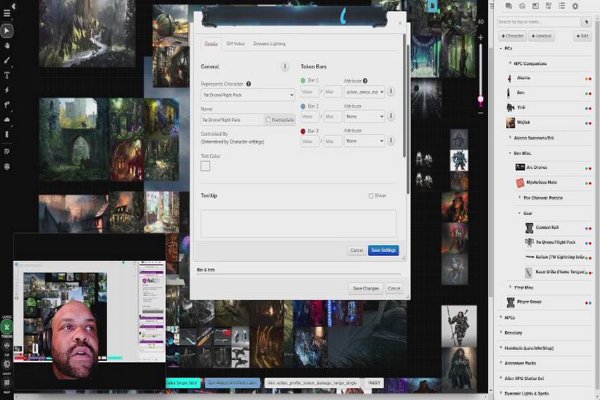Click the journal Search by tag or name field
This screenshot has width=600, height=400.
(538, 22)
